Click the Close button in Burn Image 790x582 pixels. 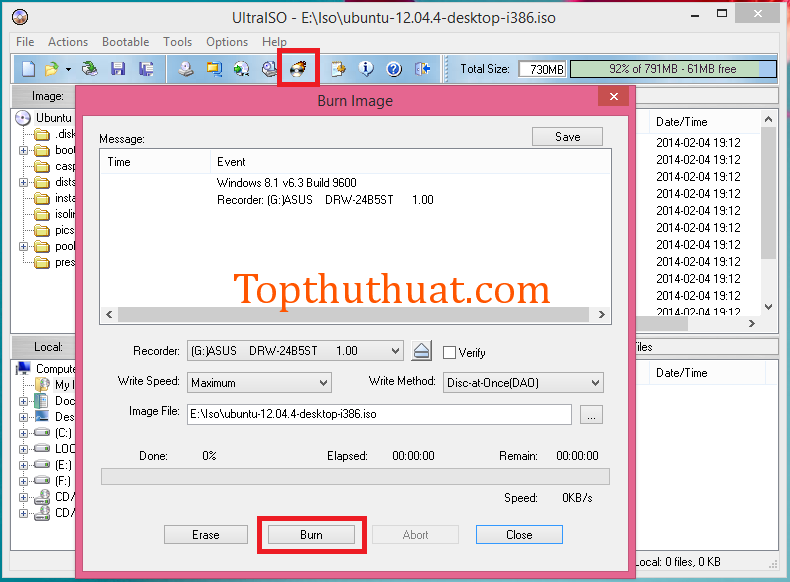(519, 535)
